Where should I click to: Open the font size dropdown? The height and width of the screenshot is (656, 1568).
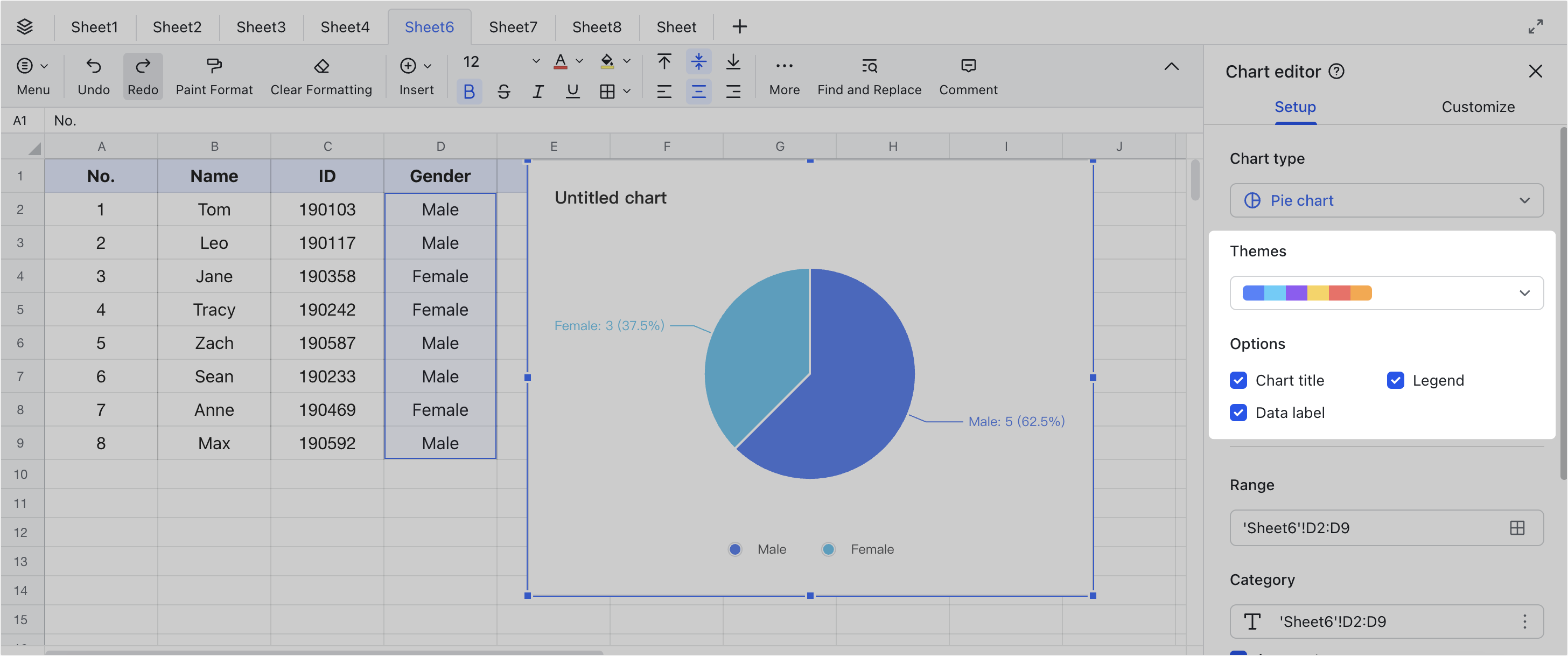coord(535,61)
